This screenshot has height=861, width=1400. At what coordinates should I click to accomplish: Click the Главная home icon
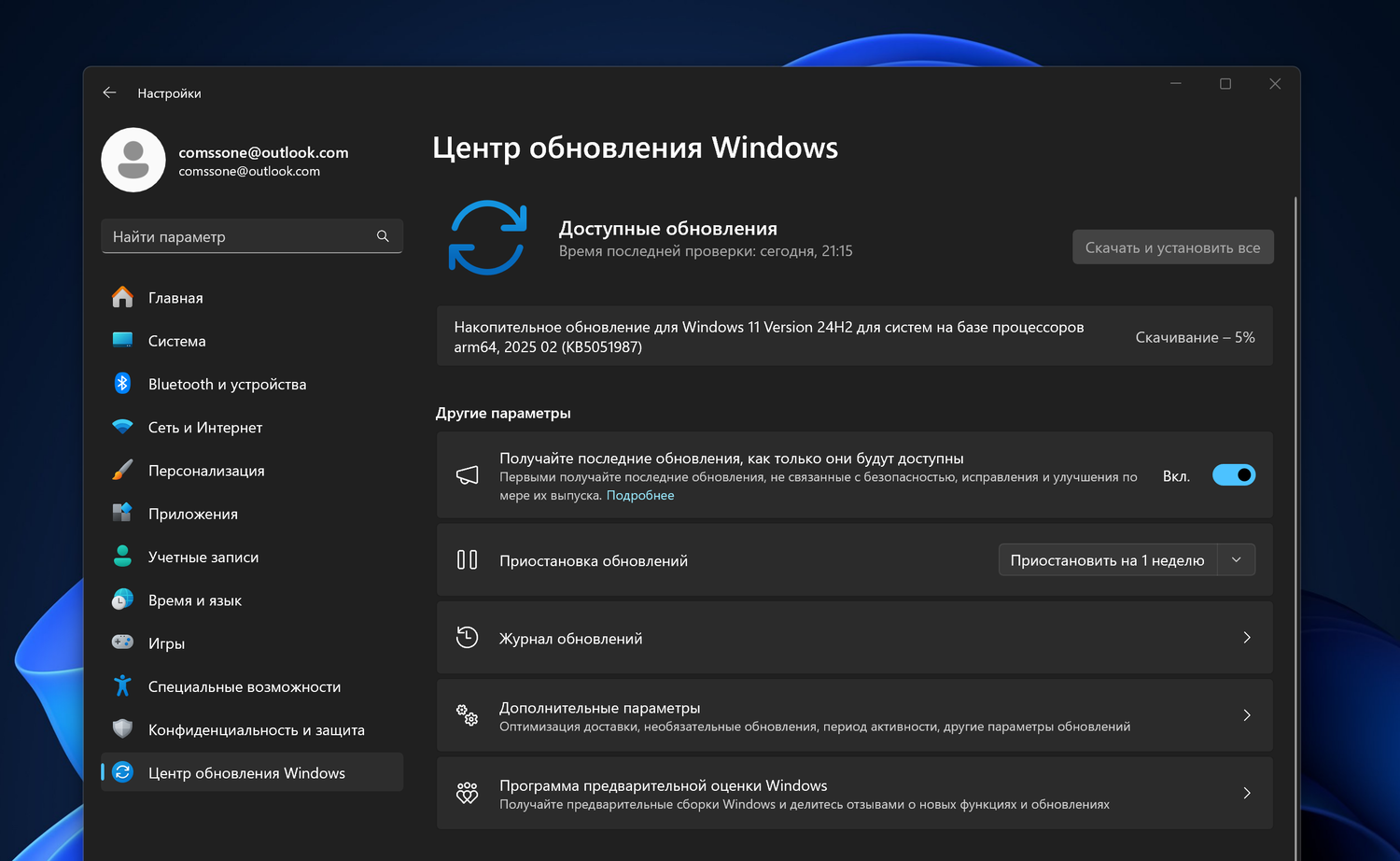click(x=122, y=297)
